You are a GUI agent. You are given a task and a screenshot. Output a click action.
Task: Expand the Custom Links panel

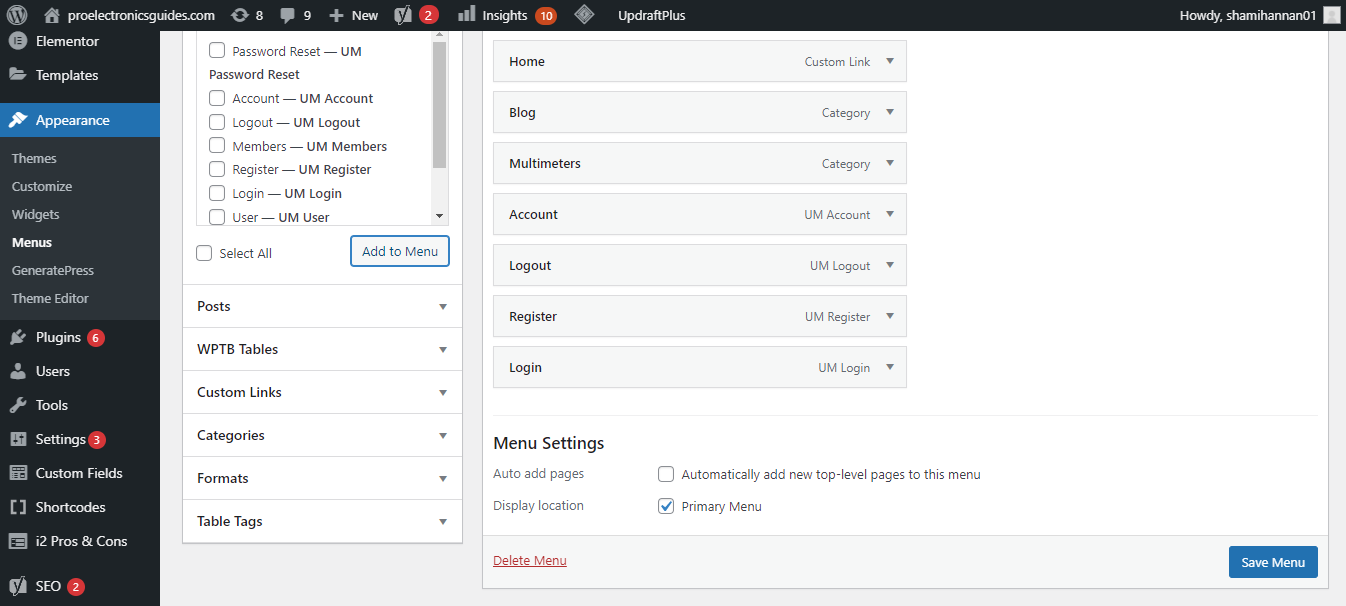443,393
